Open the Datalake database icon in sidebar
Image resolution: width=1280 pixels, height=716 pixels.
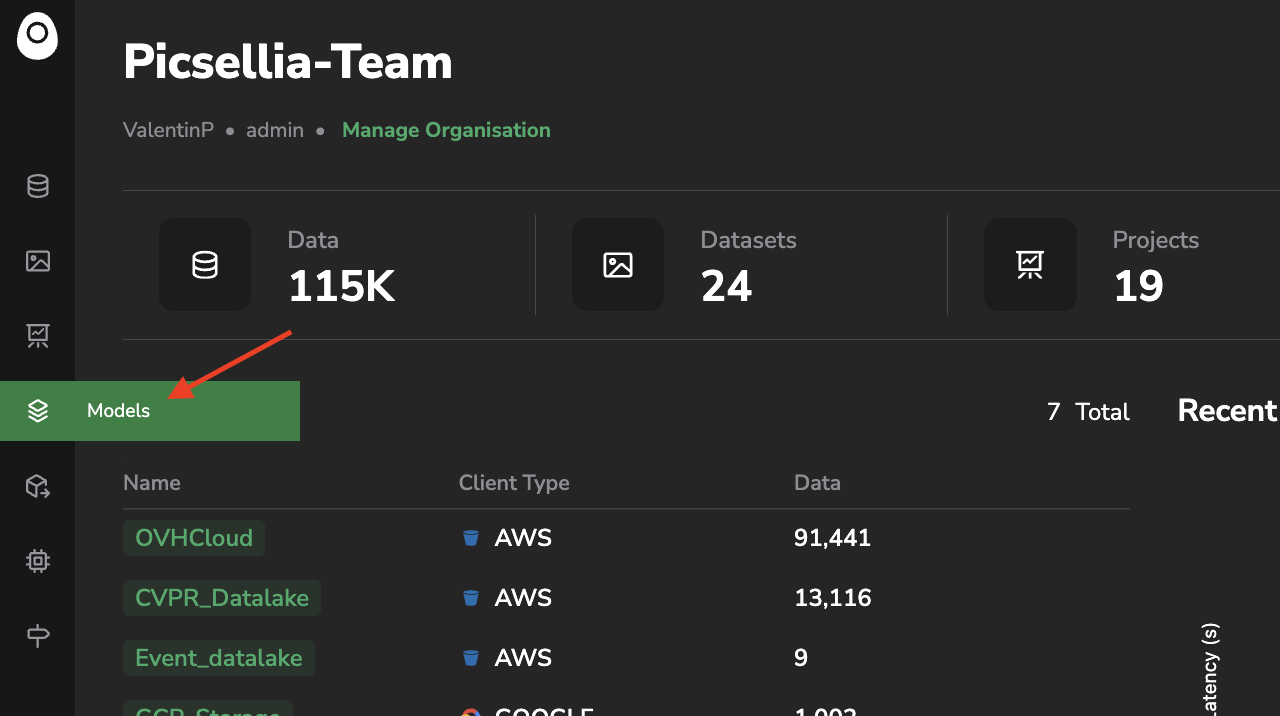coord(38,186)
